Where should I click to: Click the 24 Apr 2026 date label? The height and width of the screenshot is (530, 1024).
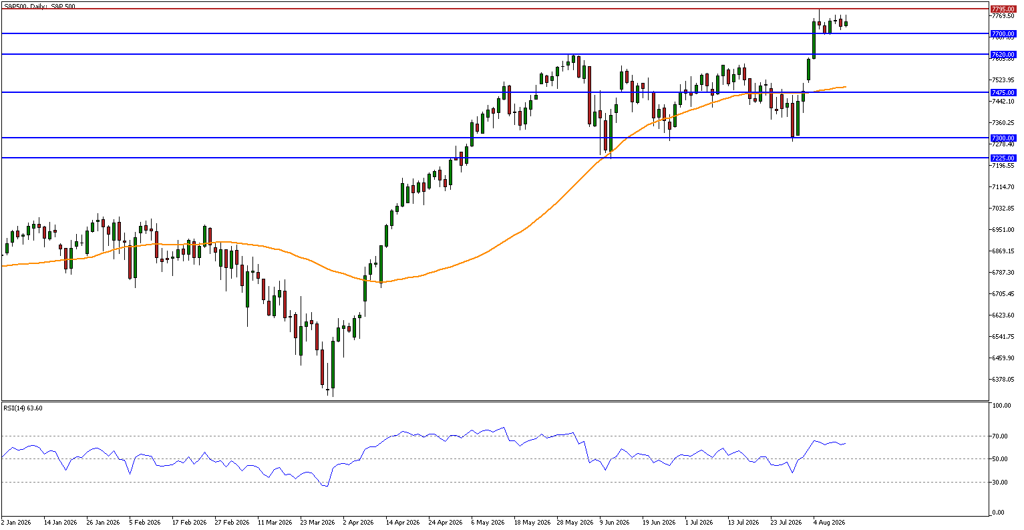[x=446, y=523]
